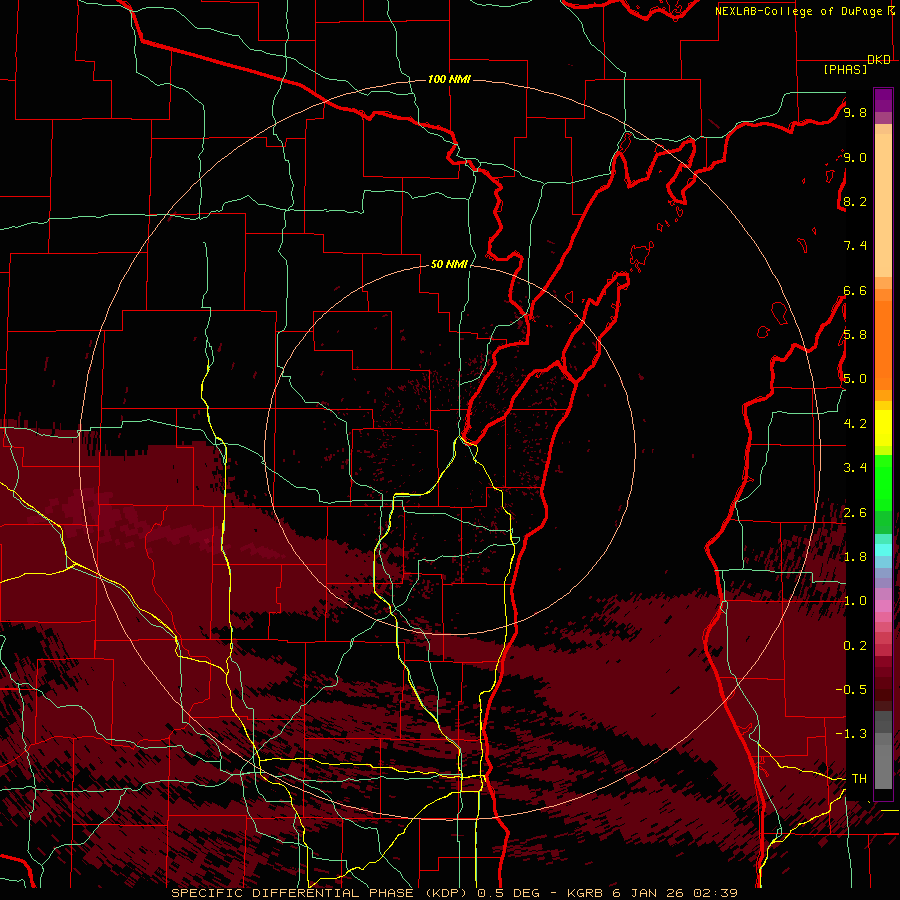
Task: Click the TH threshold label on legend
Action: click(x=859, y=779)
